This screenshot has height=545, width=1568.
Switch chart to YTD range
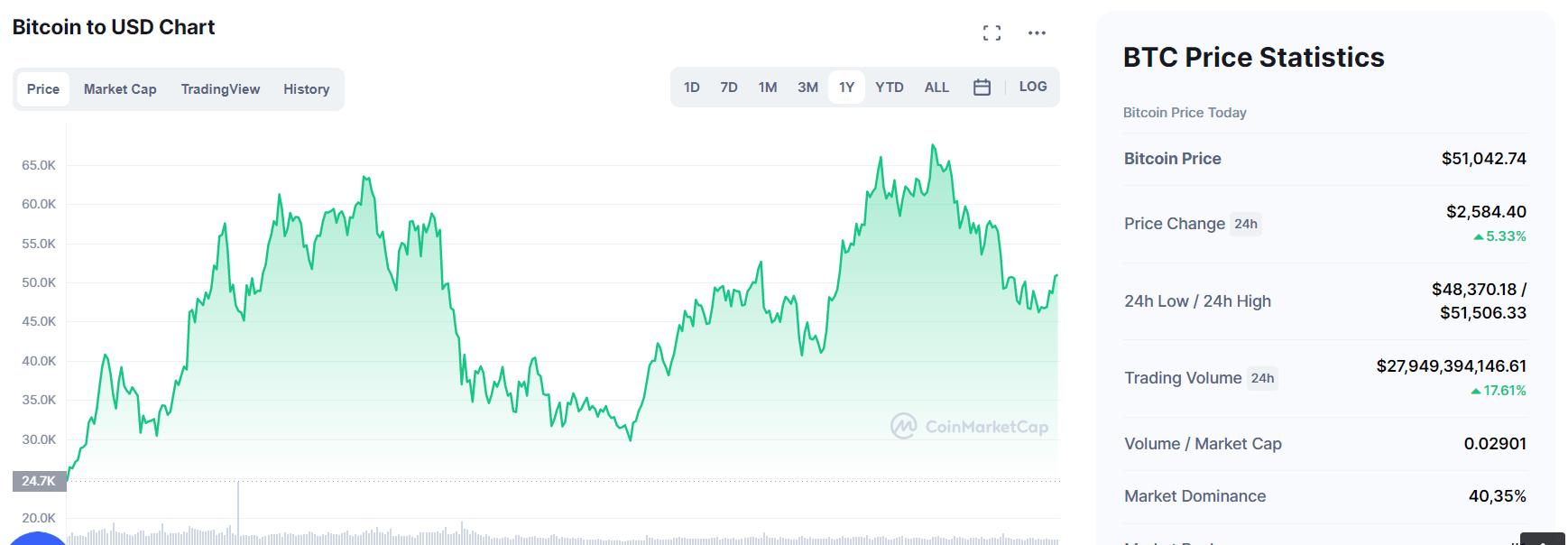click(x=889, y=88)
